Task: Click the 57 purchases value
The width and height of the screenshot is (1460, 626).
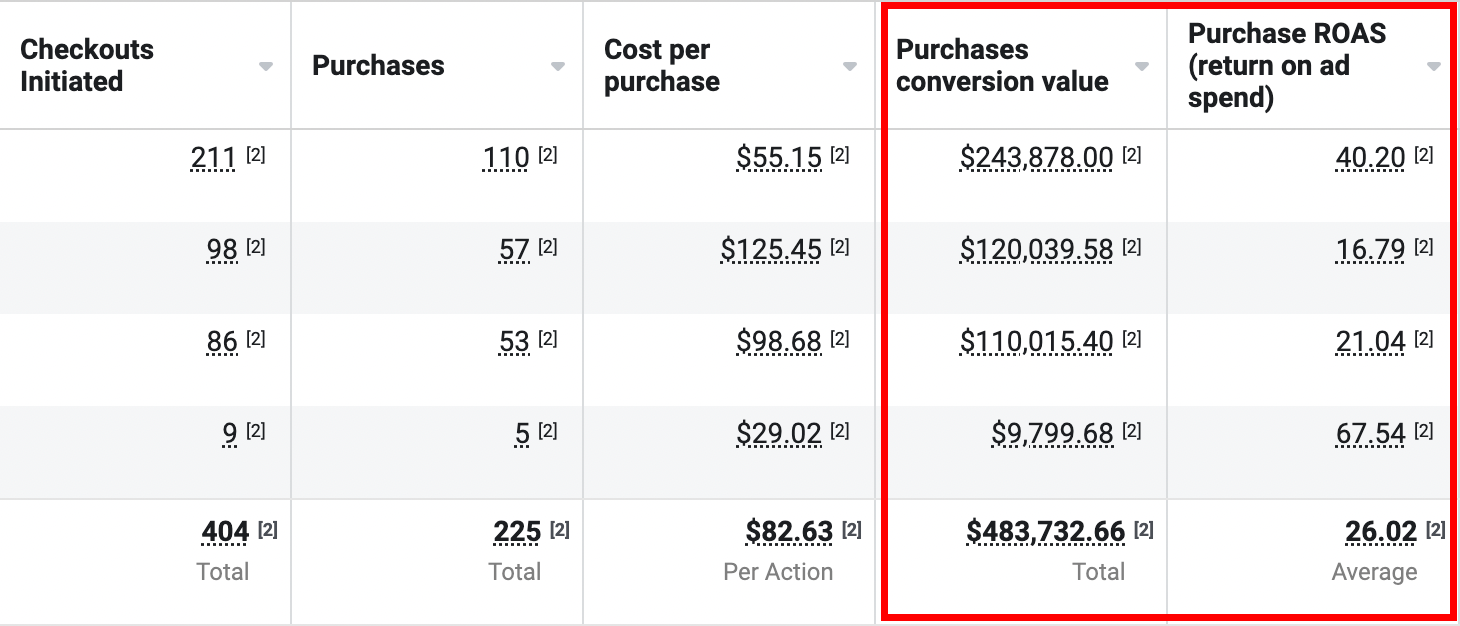Action: pyautogui.click(x=514, y=250)
